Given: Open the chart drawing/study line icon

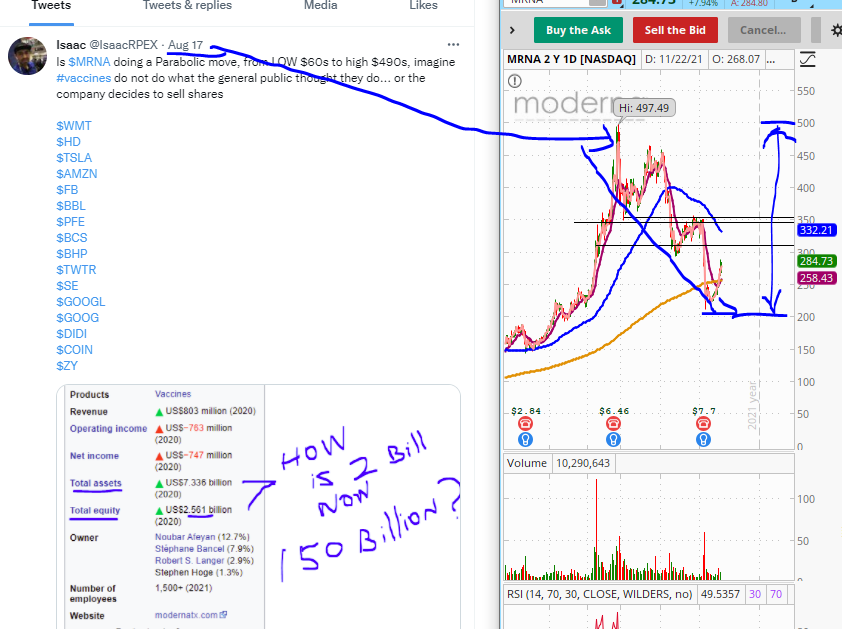Looking at the screenshot, I should 808,59.
